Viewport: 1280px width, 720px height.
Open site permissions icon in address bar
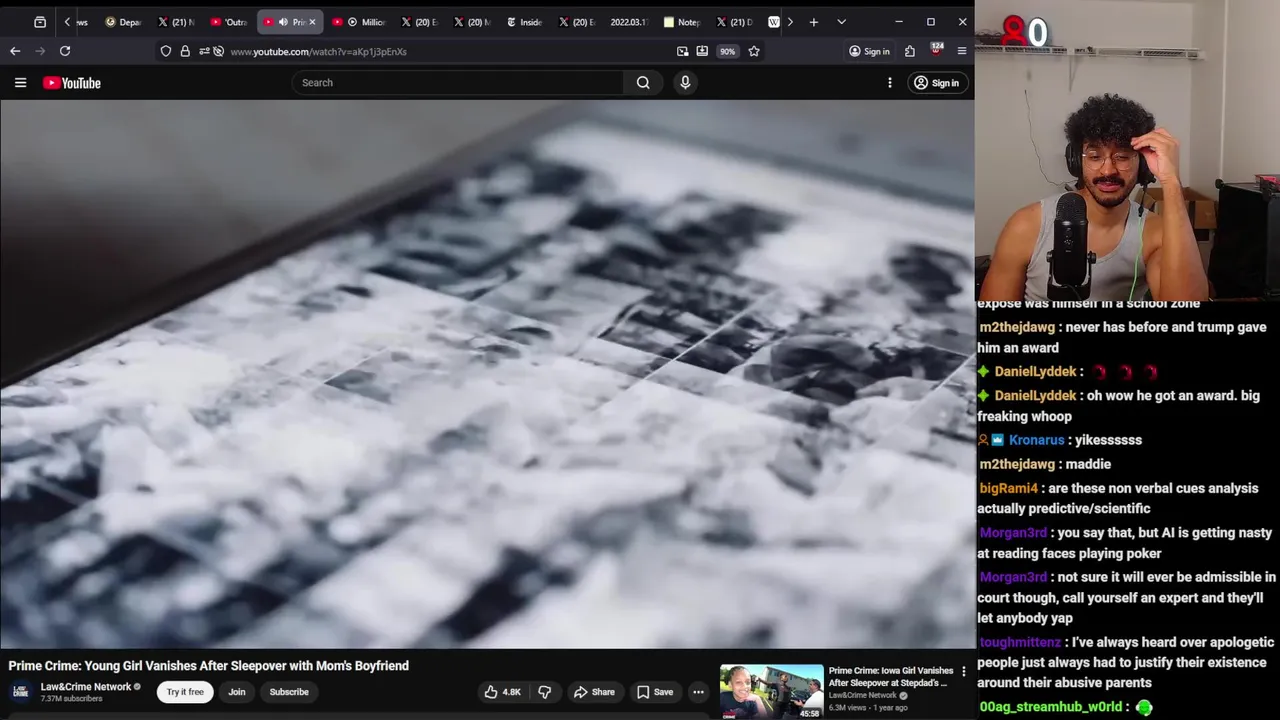(x=204, y=51)
